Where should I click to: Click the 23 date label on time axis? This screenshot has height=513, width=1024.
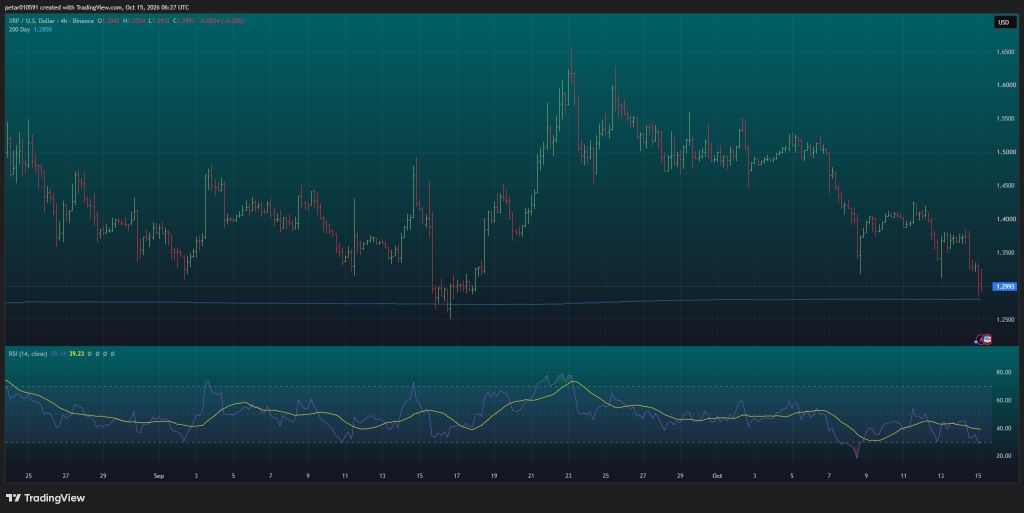(x=569, y=476)
